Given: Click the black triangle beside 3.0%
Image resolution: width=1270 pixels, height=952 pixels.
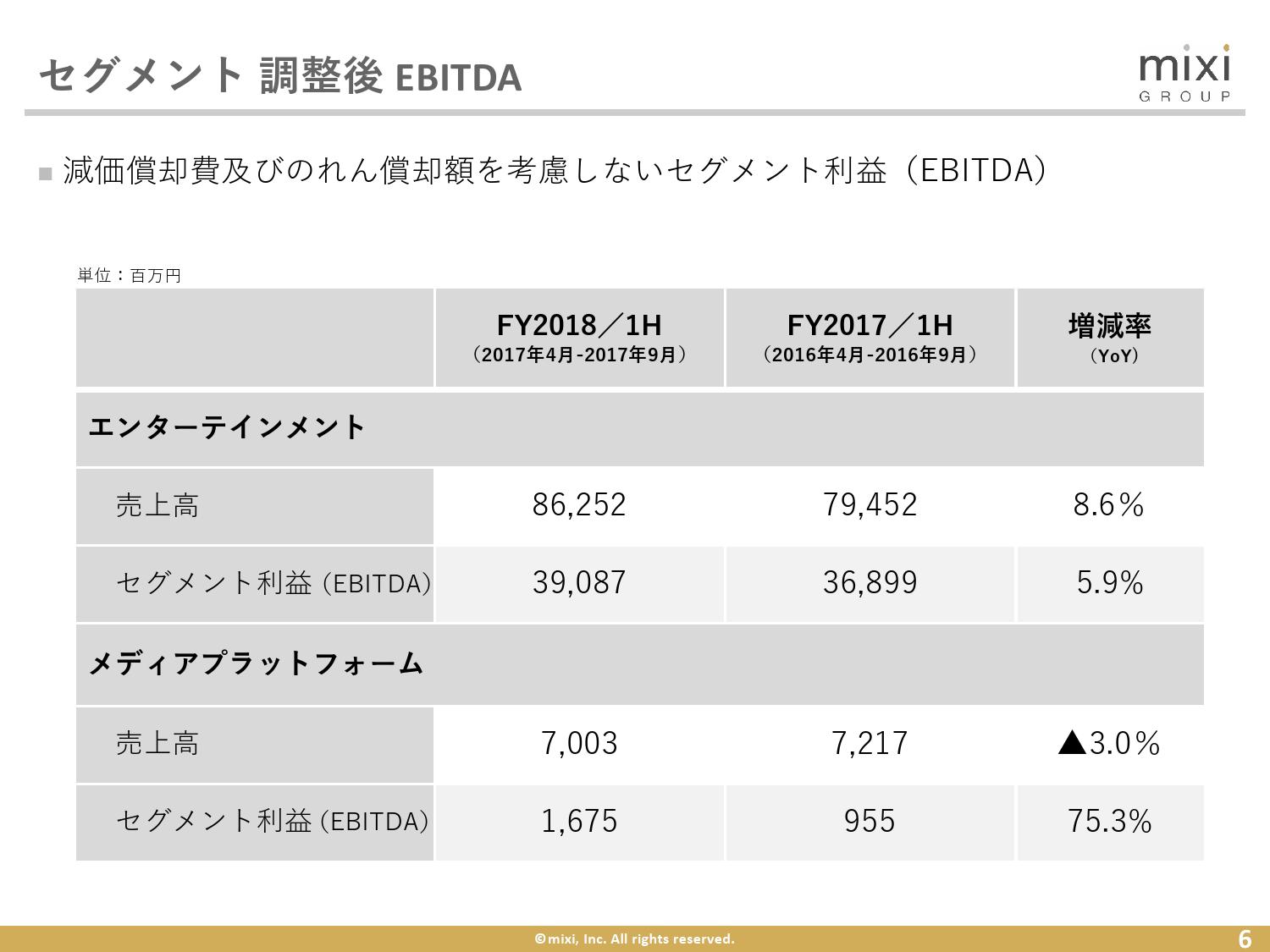Looking at the screenshot, I should (x=1072, y=743).
